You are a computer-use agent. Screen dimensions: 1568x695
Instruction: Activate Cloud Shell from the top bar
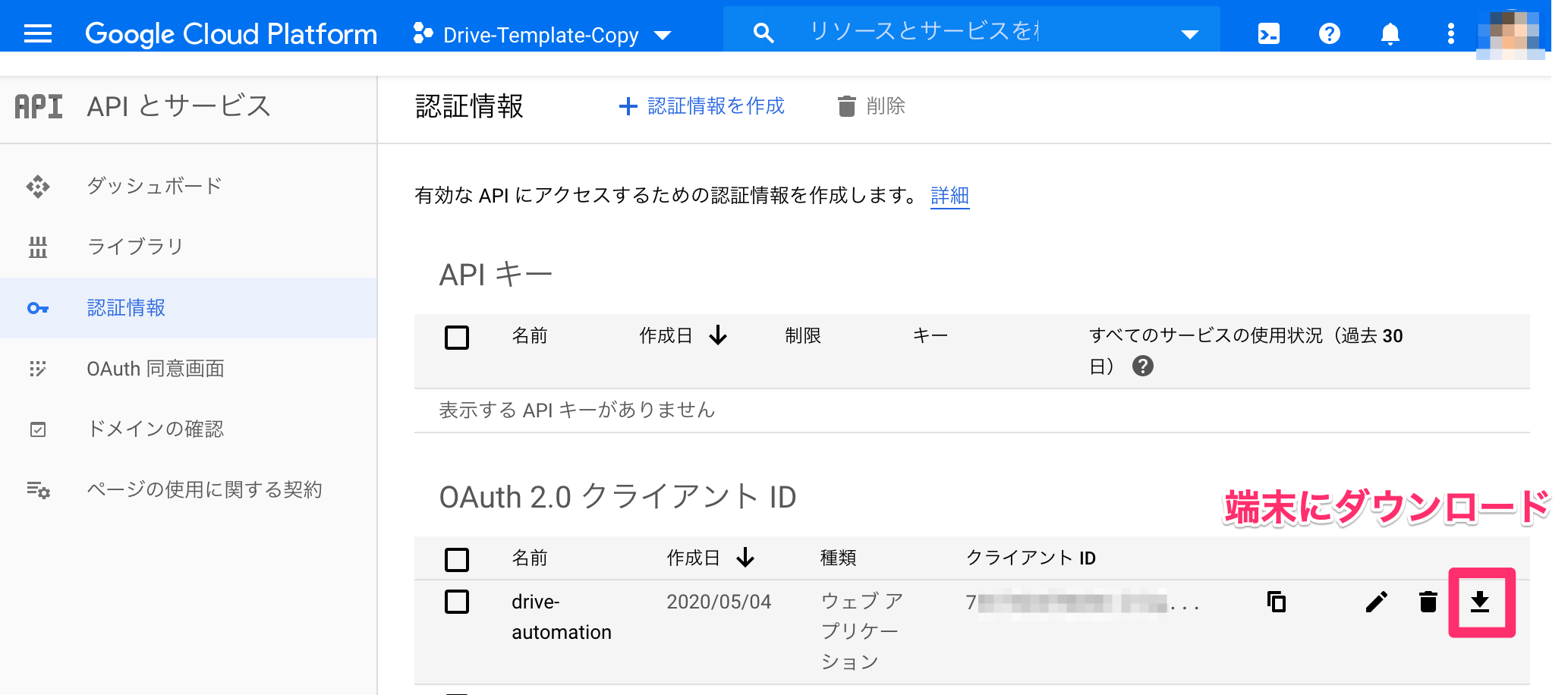pos(1268,32)
